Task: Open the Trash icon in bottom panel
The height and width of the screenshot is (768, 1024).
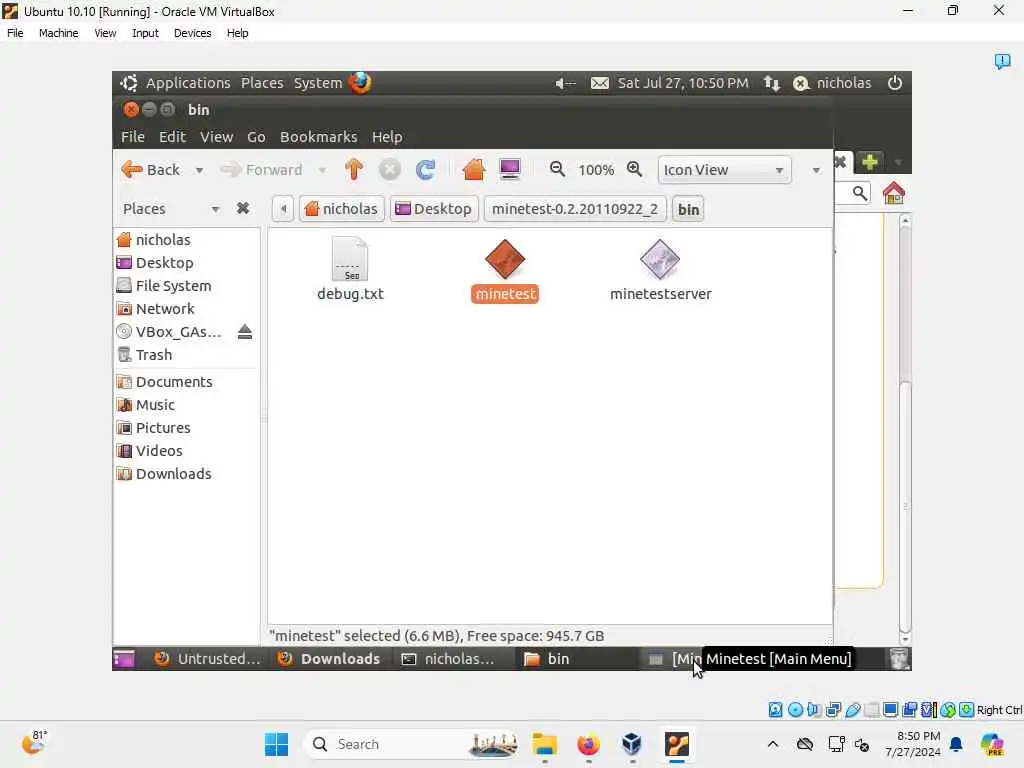Action: [x=900, y=659]
